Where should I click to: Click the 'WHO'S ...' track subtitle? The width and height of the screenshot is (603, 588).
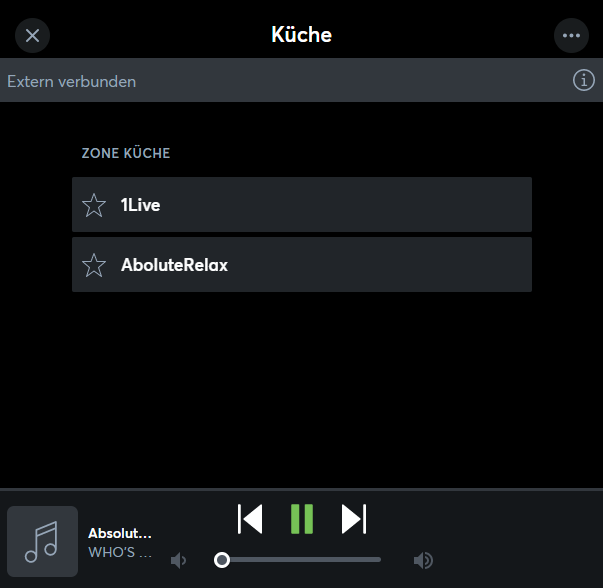(x=120, y=552)
